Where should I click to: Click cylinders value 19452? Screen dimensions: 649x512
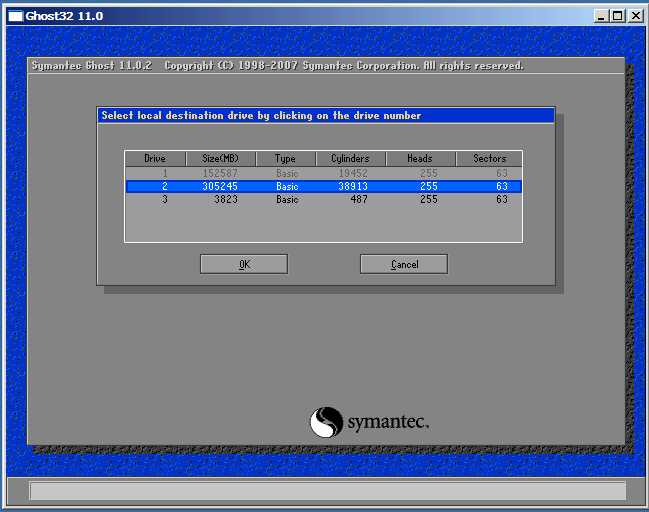click(353, 173)
